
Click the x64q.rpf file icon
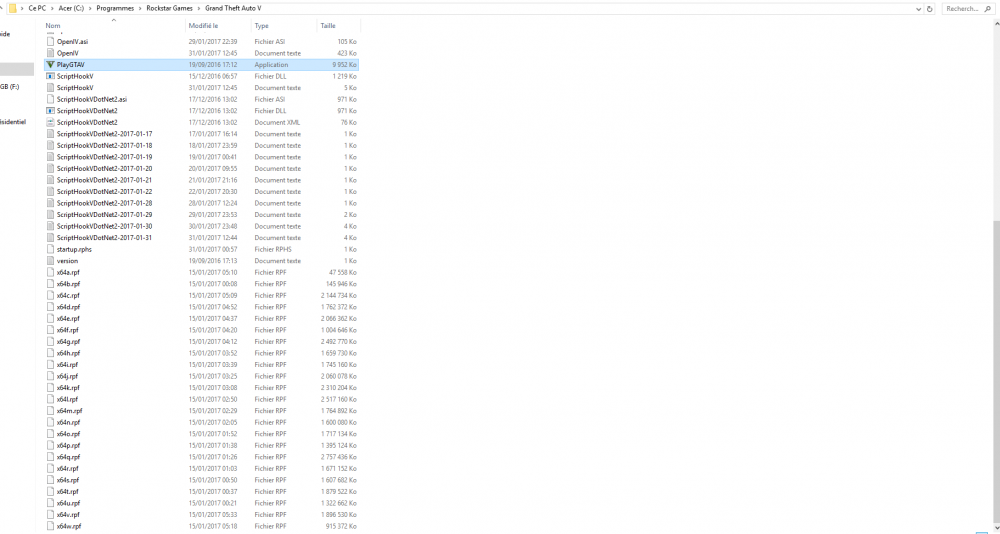50,457
